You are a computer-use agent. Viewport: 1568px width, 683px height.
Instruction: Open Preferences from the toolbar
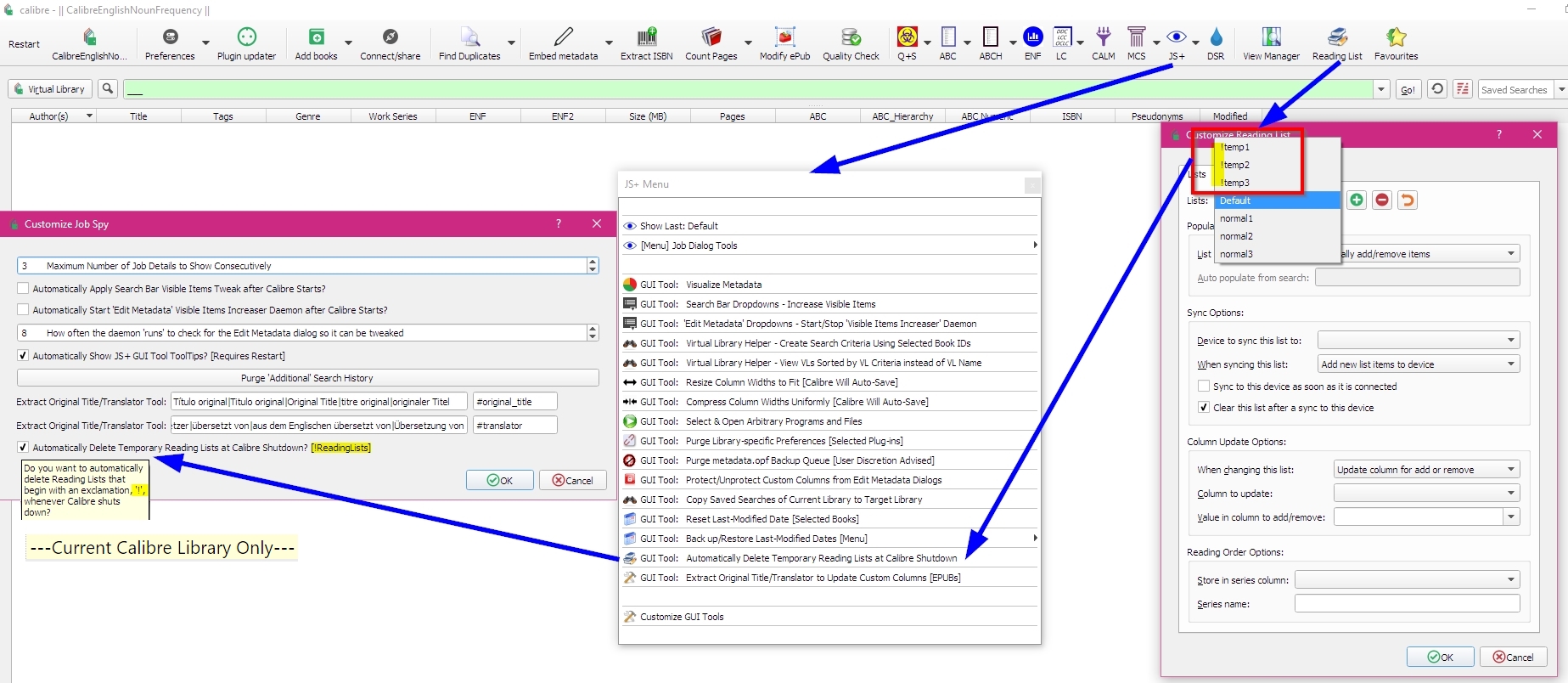click(170, 43)
